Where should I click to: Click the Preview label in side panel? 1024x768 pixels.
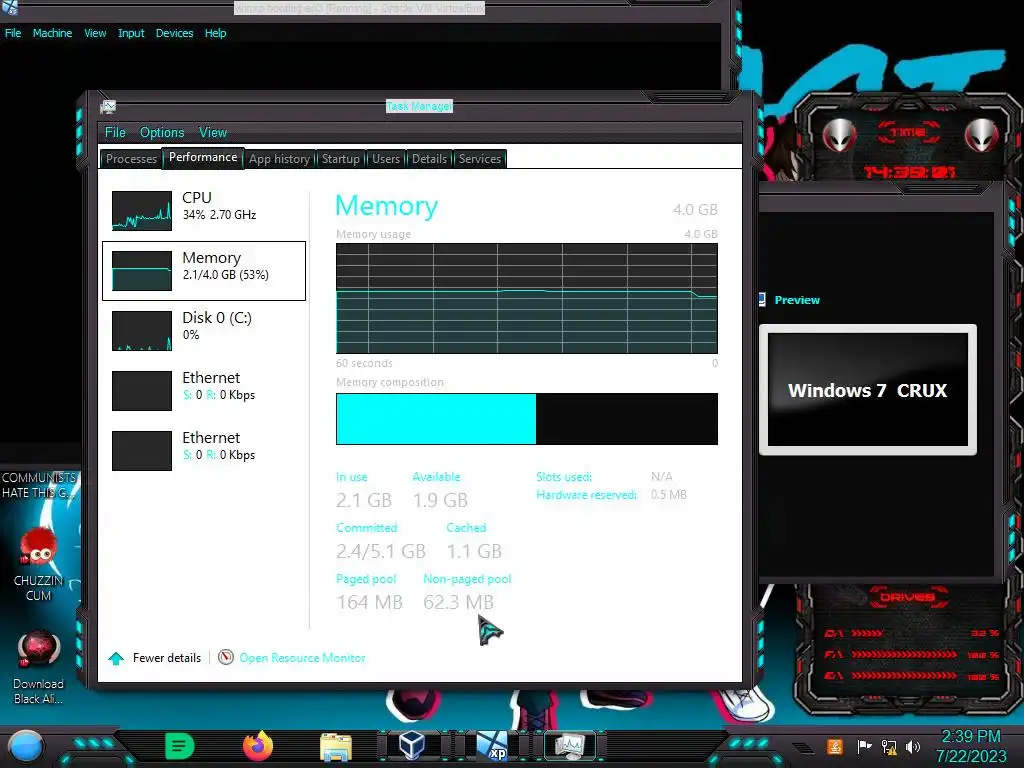[x=797, y=300]
